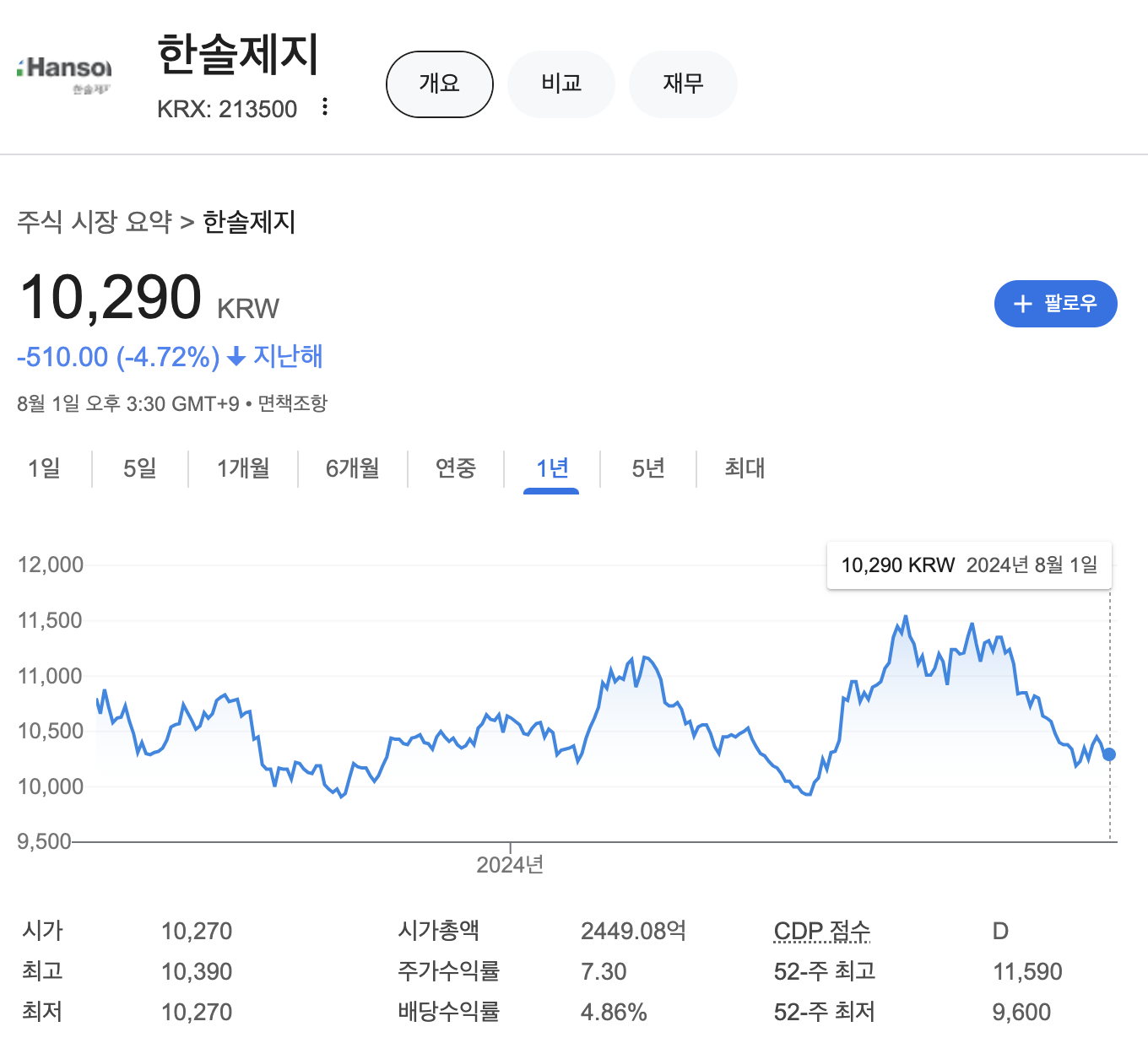
Task: Click the CDP score value D
Action: tap(1000, 931)
